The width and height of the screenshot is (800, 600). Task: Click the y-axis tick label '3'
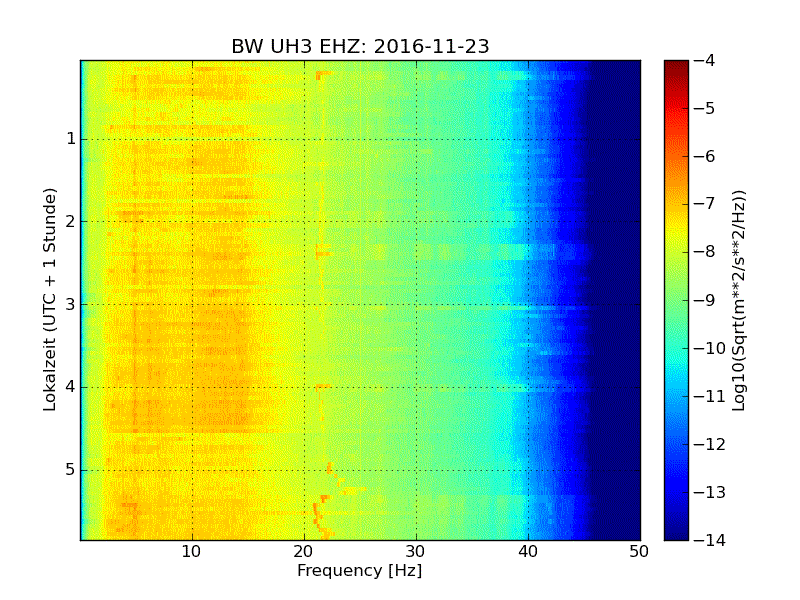click(x=71, y=305)
